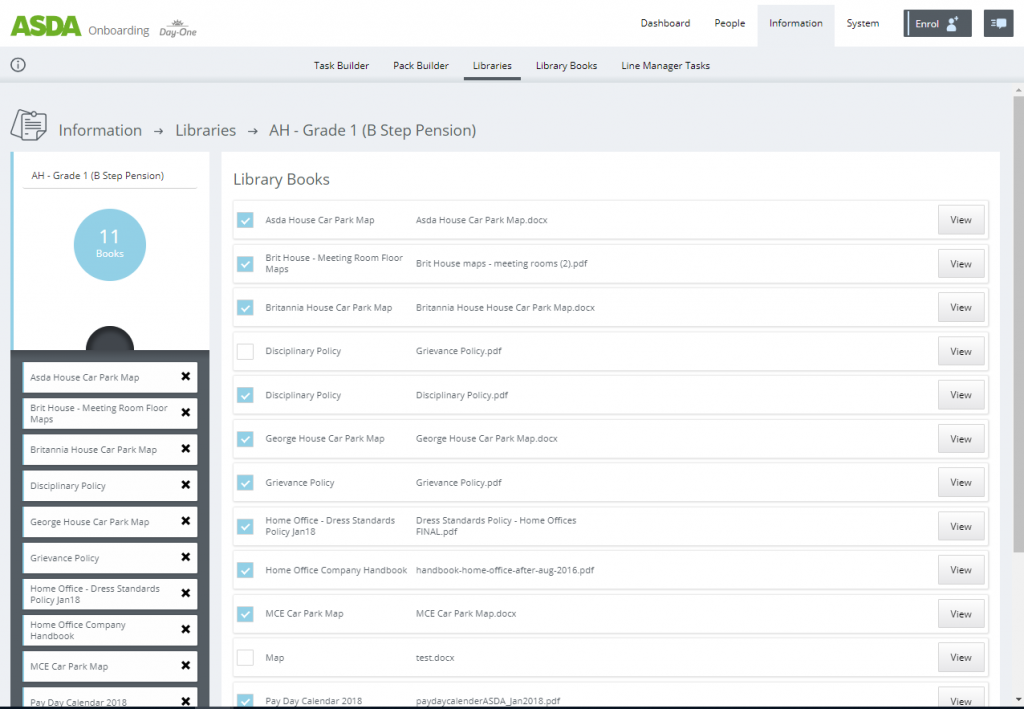
Task: Remove "Pay Day Calendar 2018" chip
Action: 184,700
